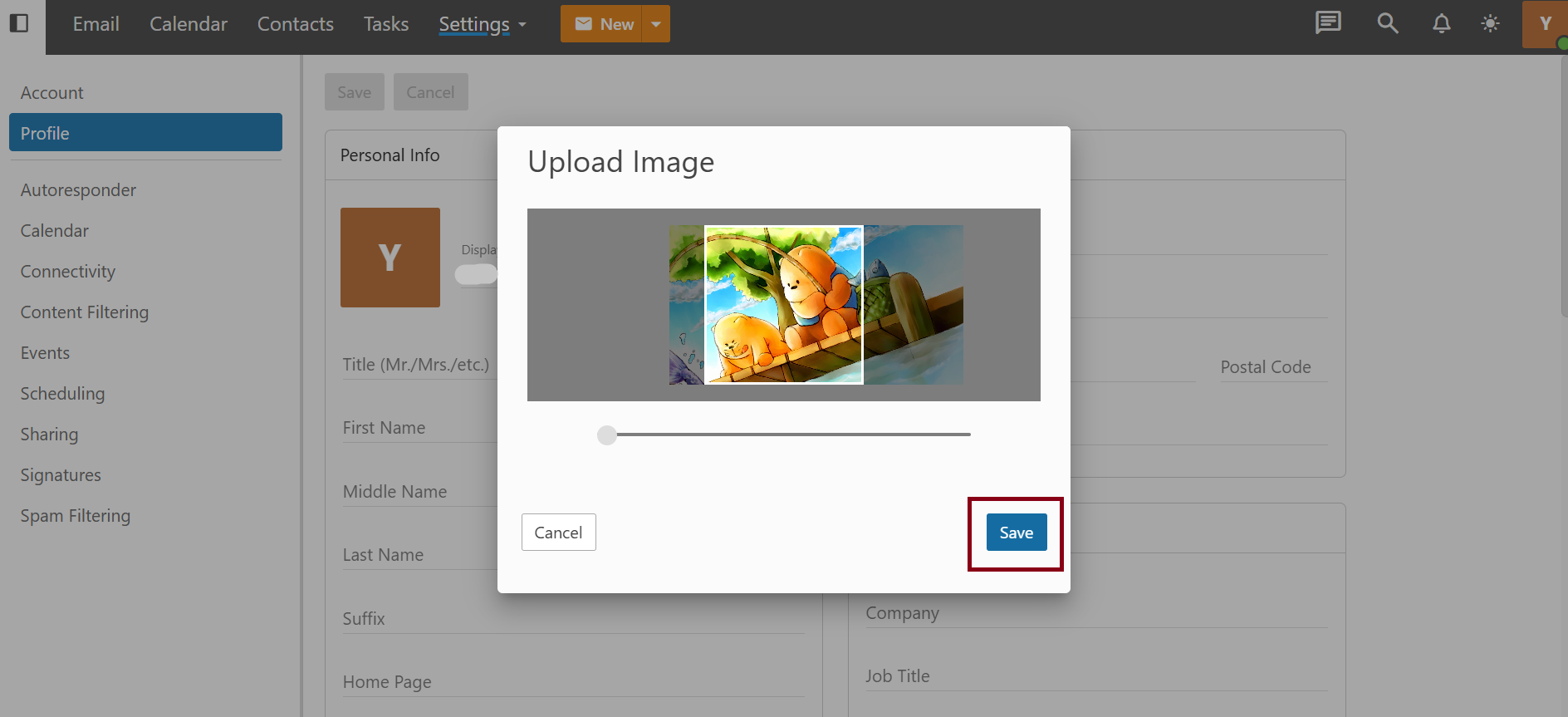Open the chat messages icon
The image size is (1568, 717).
pyautogui.click(x=1328, y=23)
